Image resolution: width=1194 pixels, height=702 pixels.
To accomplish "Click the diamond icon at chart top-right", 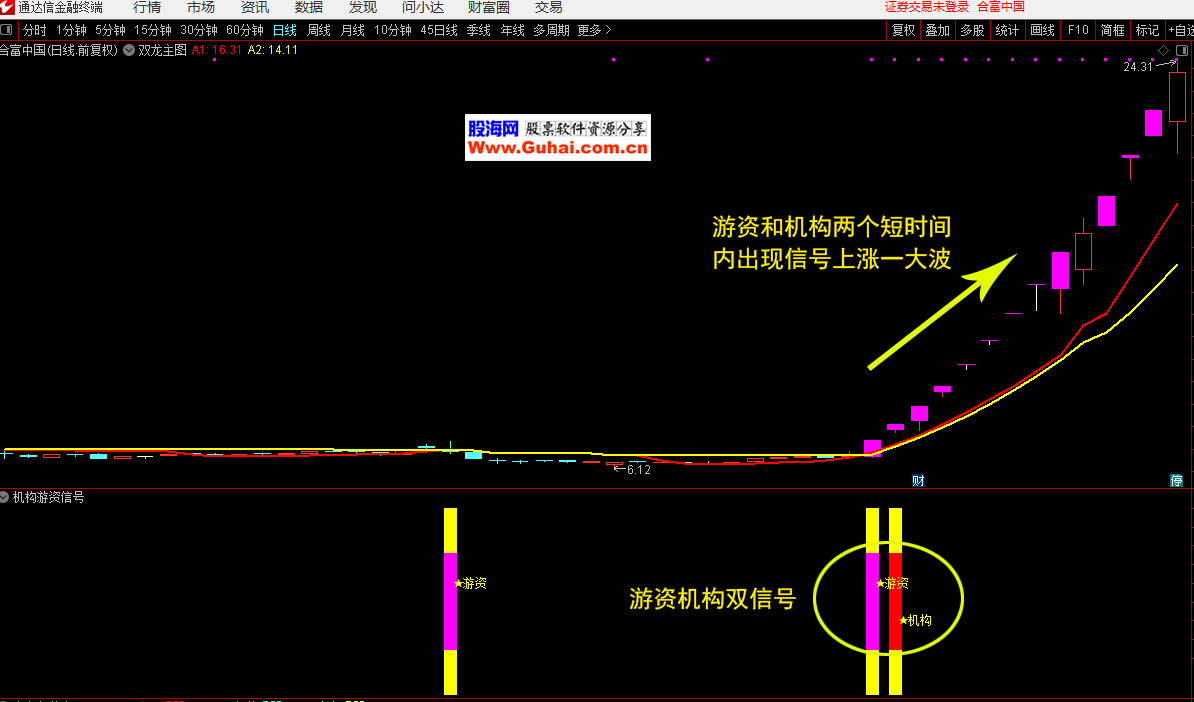I will pos(1163,50).
